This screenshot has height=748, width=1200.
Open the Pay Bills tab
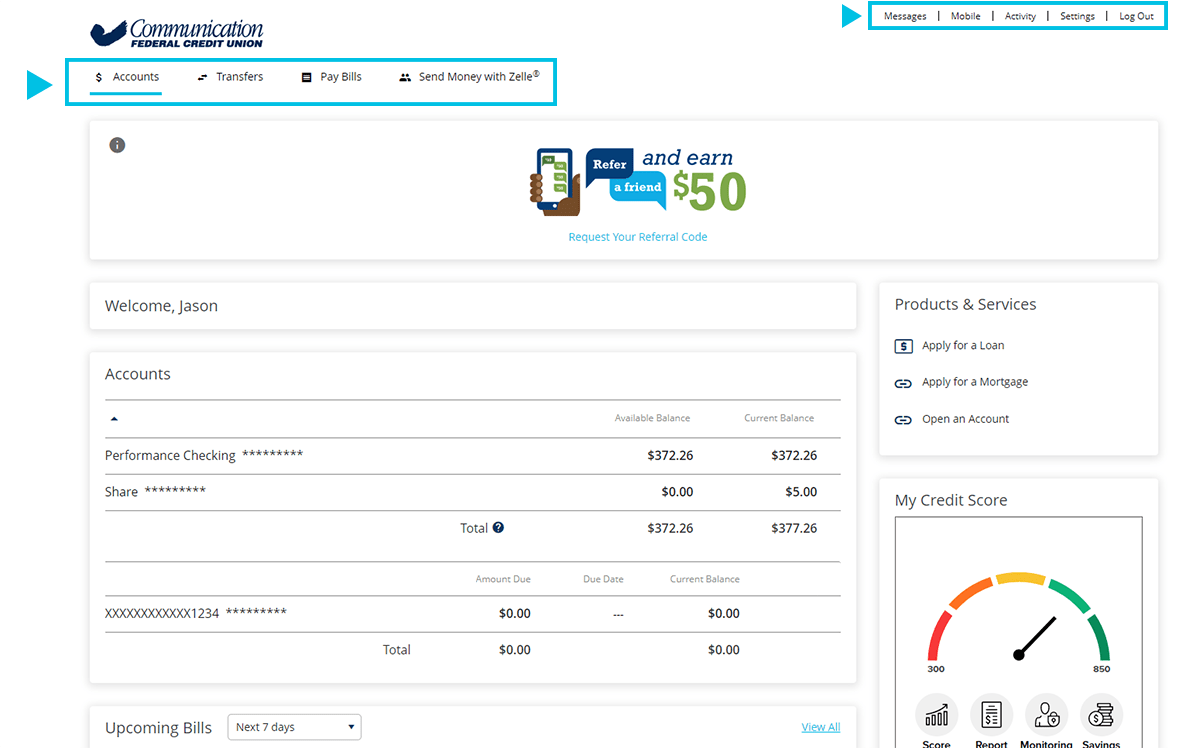[341, 76]
